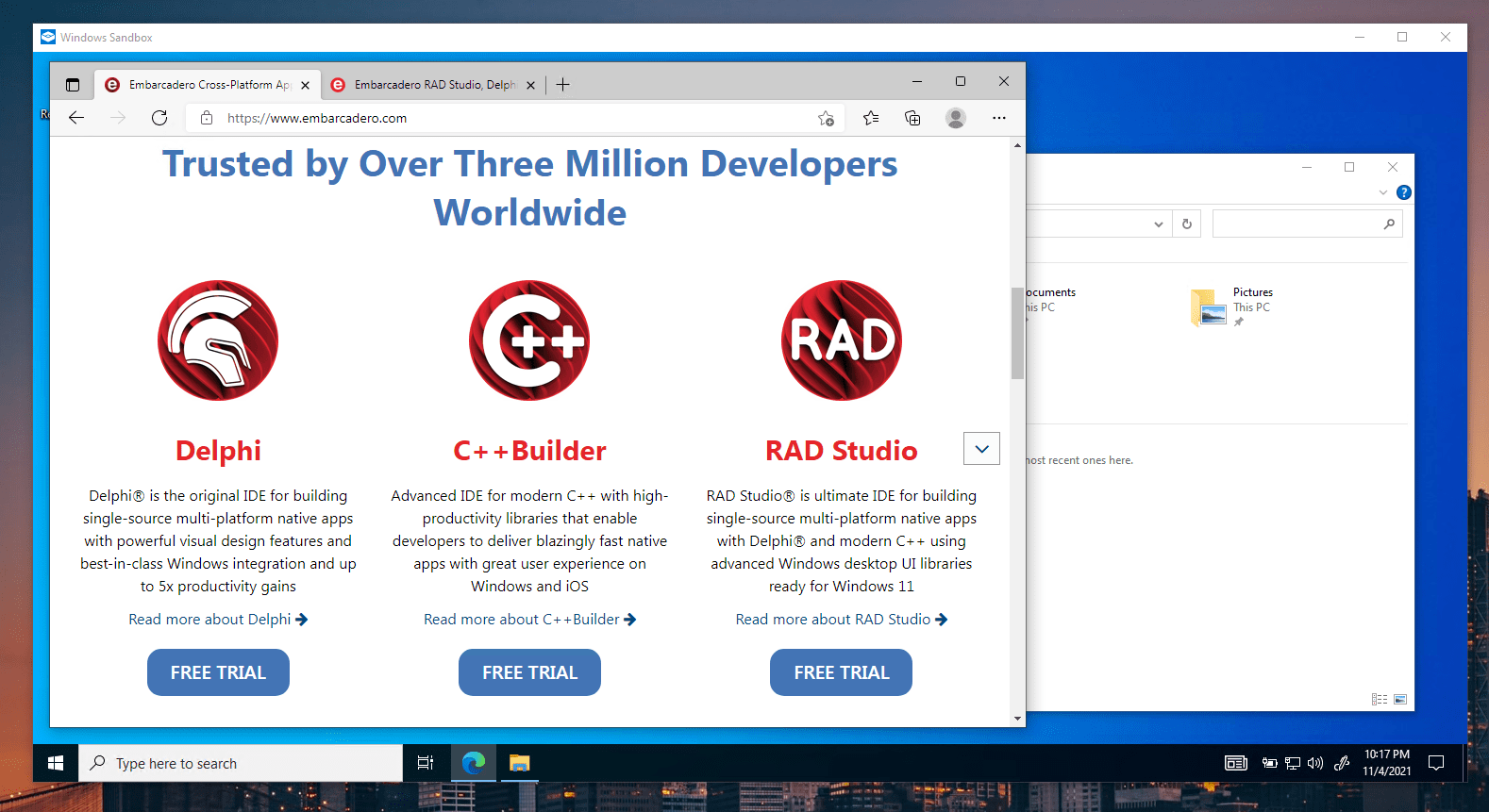Open the volume tray icon
1489x812 pixels.
(x=1315, y=763)
